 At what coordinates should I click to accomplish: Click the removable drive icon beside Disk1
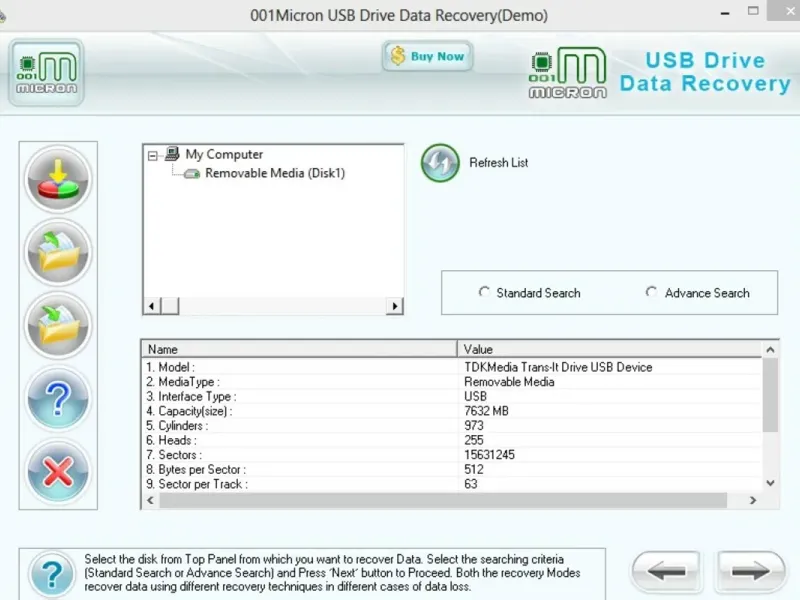pos(192,174)
